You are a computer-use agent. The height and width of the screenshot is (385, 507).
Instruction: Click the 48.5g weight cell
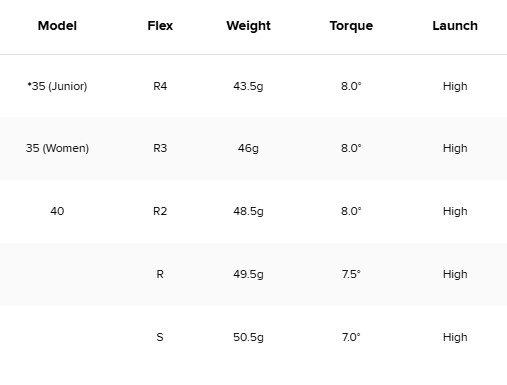(x=248, y=211)
